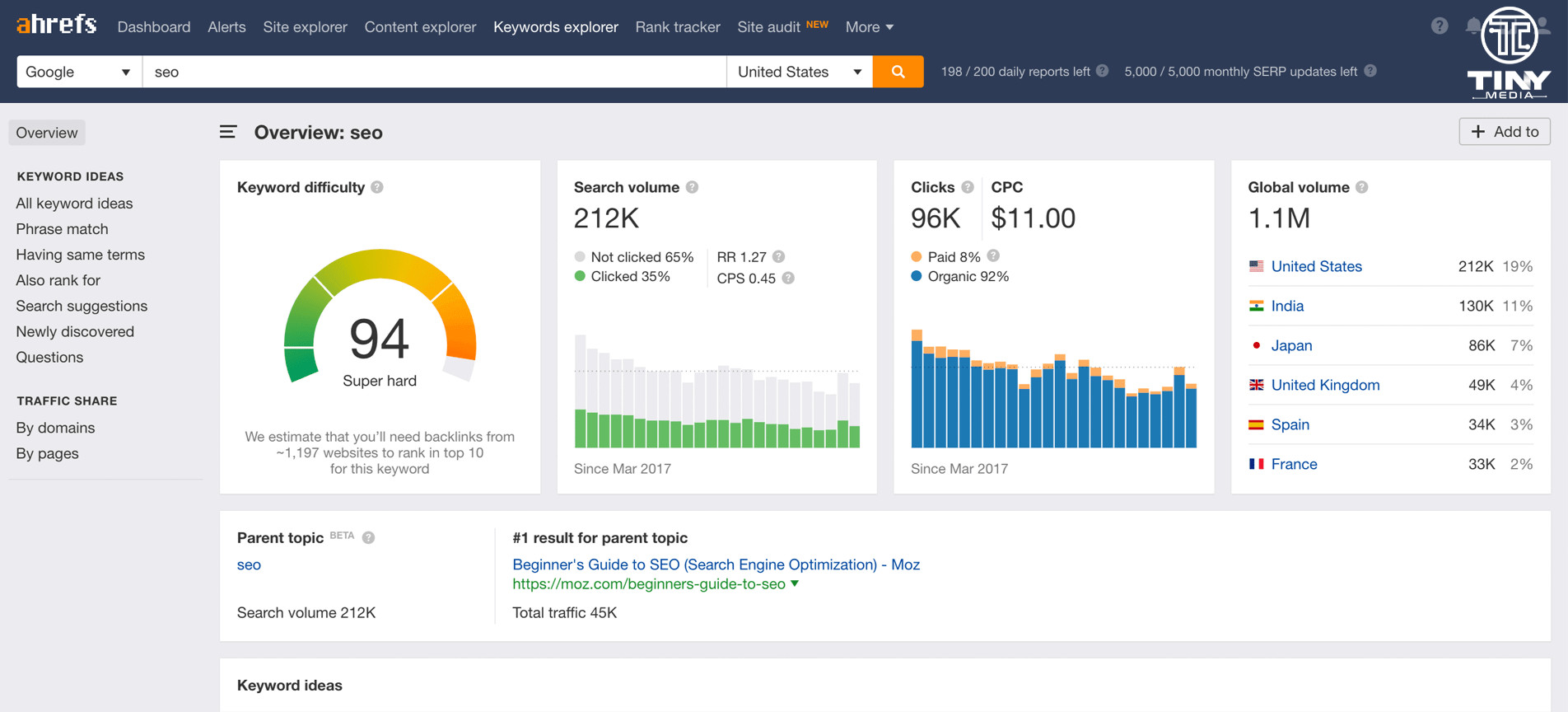Open the hamburger menu beside Overview title

tap(228, 132)
